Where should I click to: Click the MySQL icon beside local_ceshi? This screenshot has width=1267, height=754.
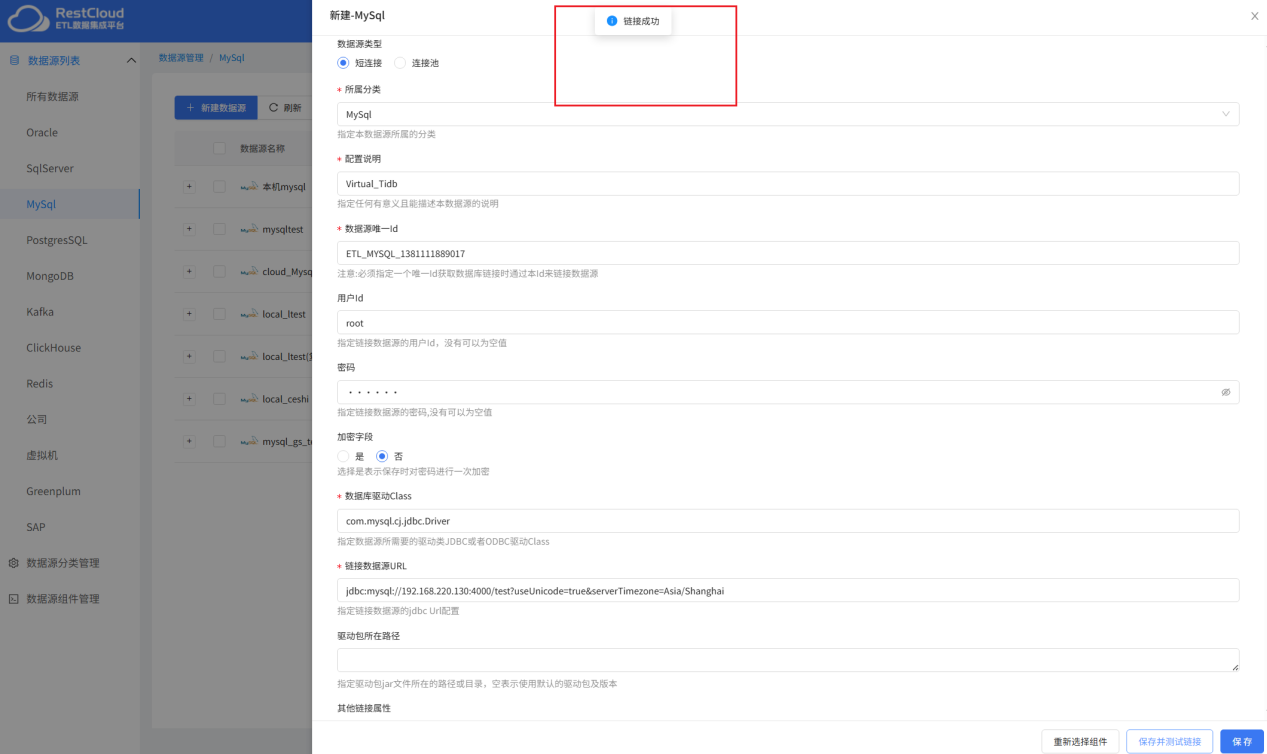(x=249, y=399)
